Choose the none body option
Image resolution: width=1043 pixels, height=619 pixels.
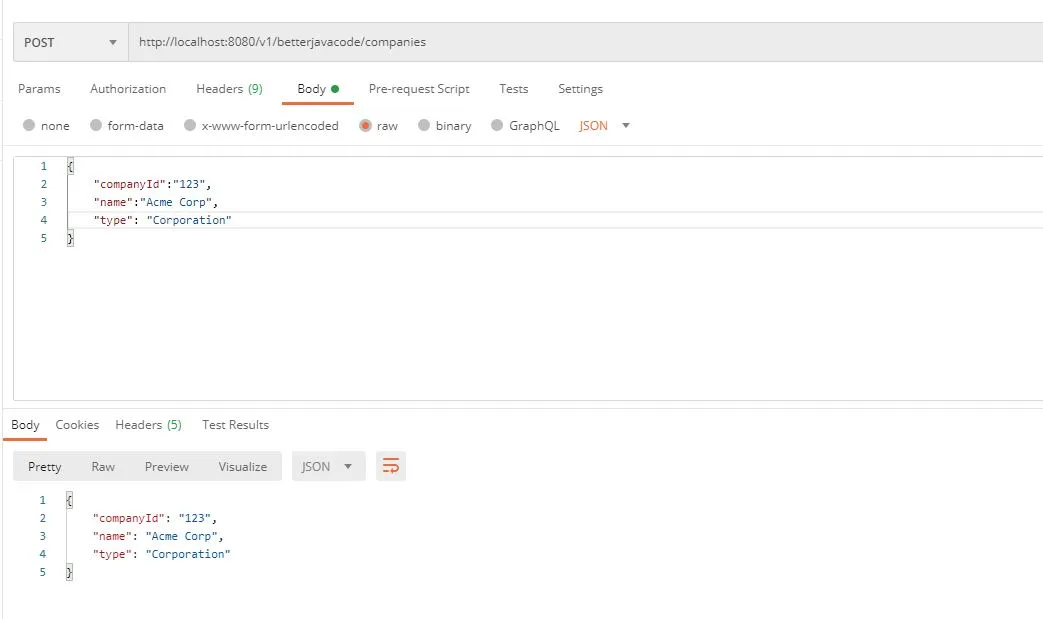(46, 125)
